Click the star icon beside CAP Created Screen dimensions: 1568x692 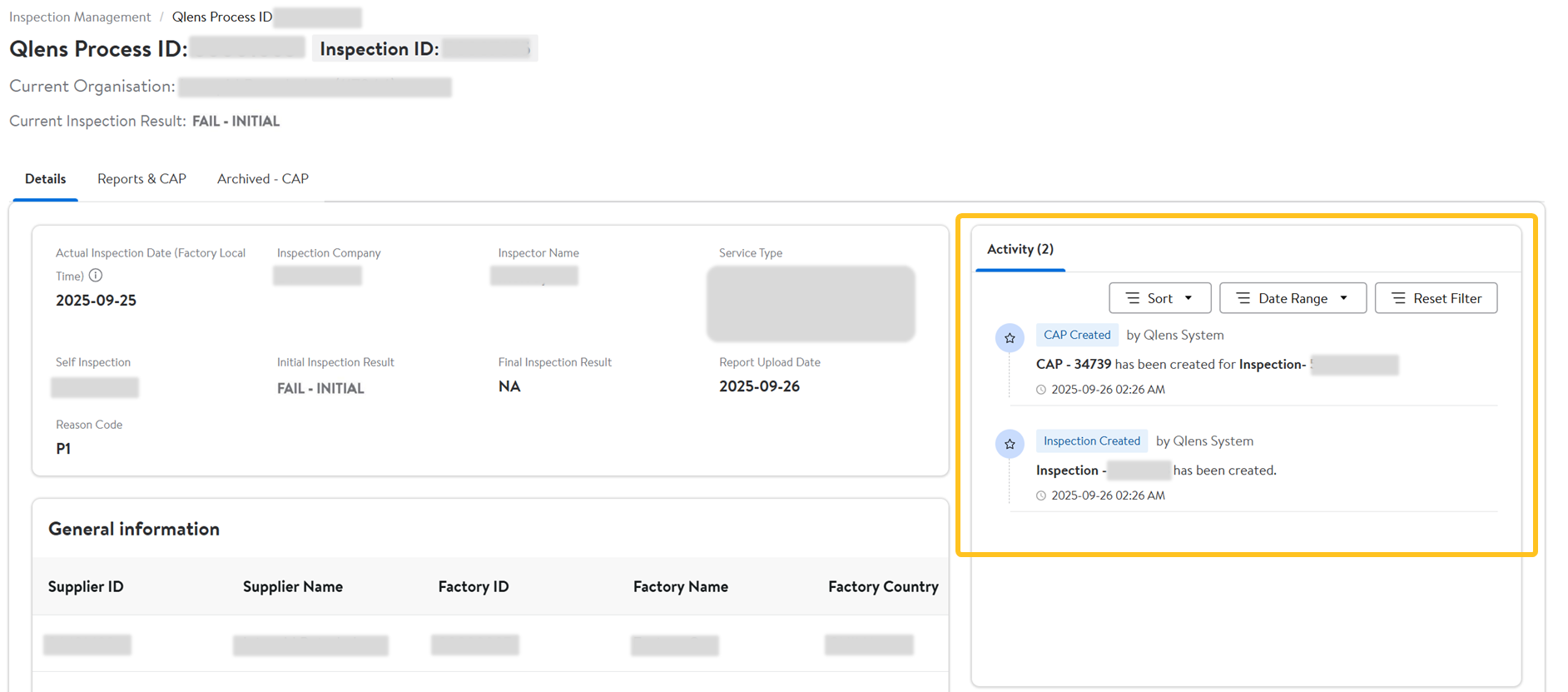coord(1010,338)
